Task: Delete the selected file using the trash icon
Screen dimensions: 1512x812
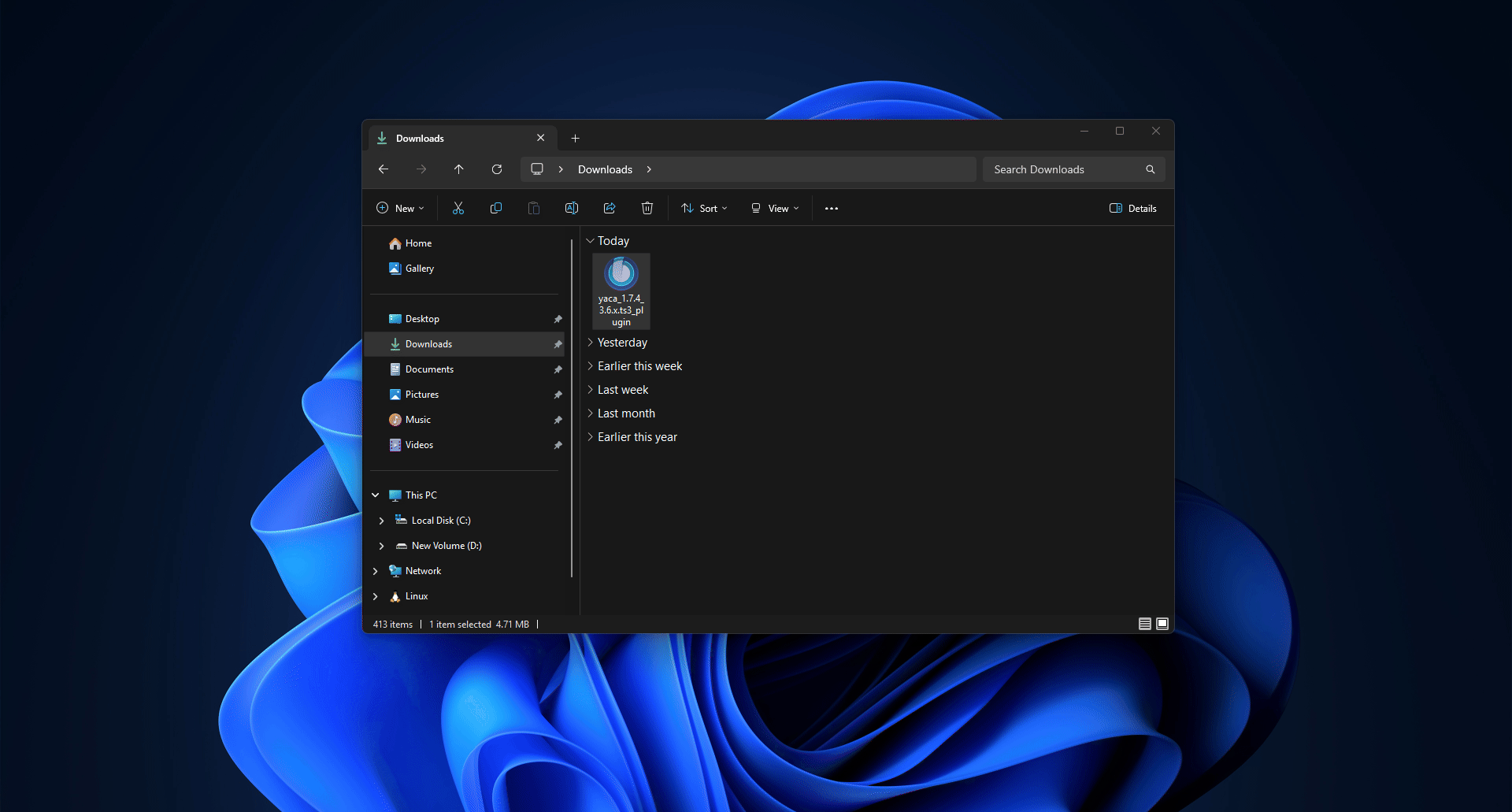Action: pyautogui.click(x=647, y=207)
